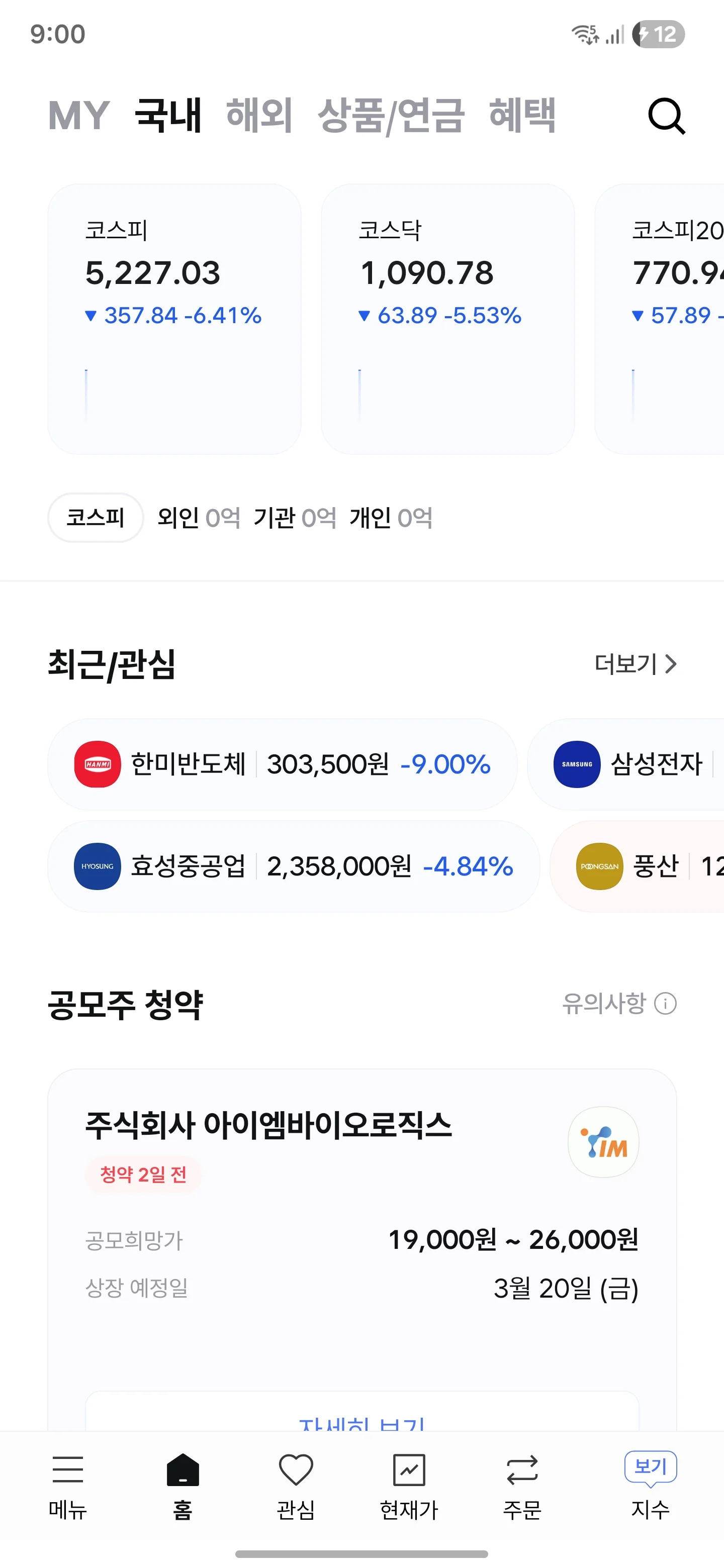
Task: Tap the 아이엠바이오로직스 company logo
Action: [x=603, y=1142]
